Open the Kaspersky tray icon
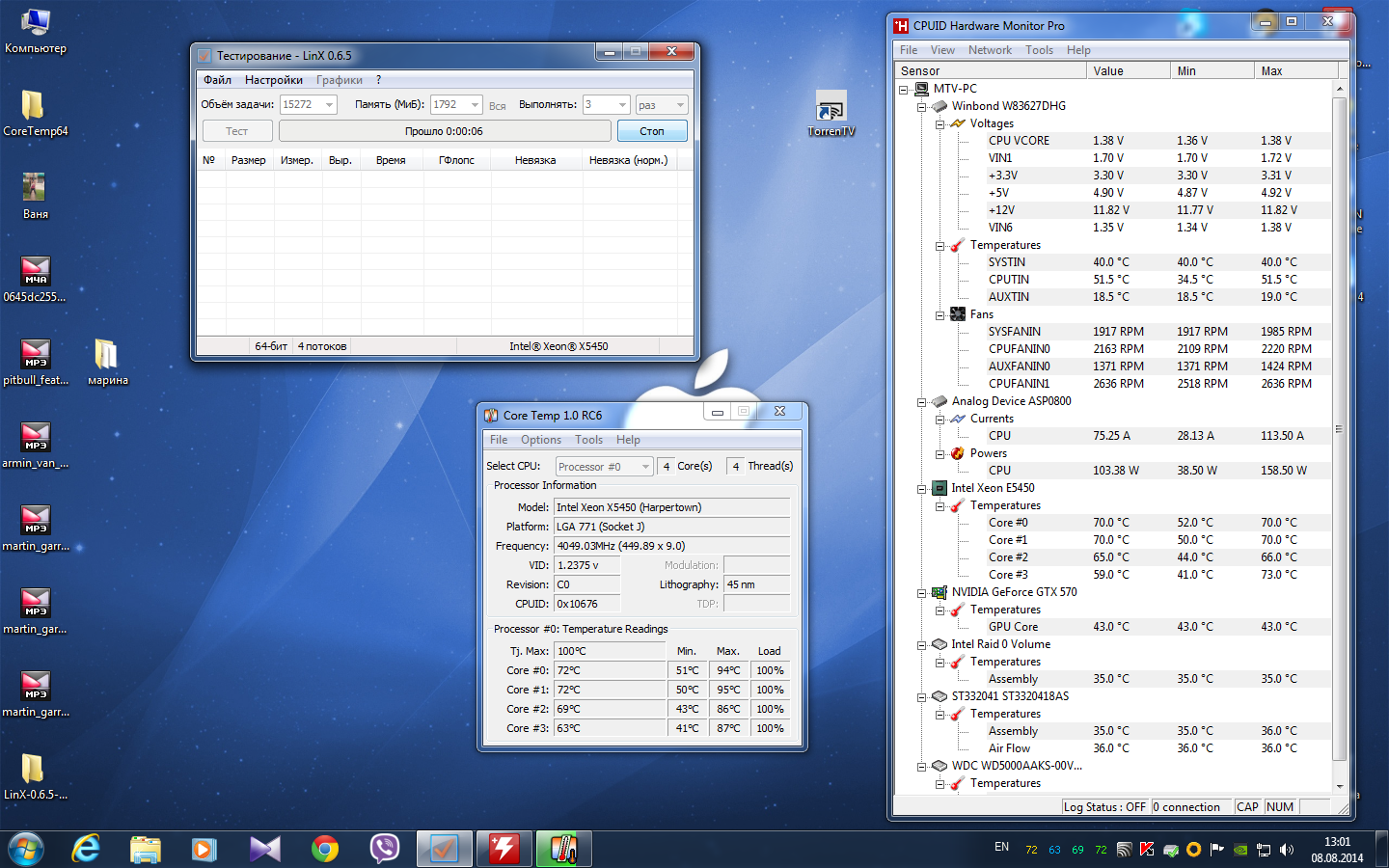Image resolution: width=1389 pixels, height=868 pixels. (x=1147, y=850)
